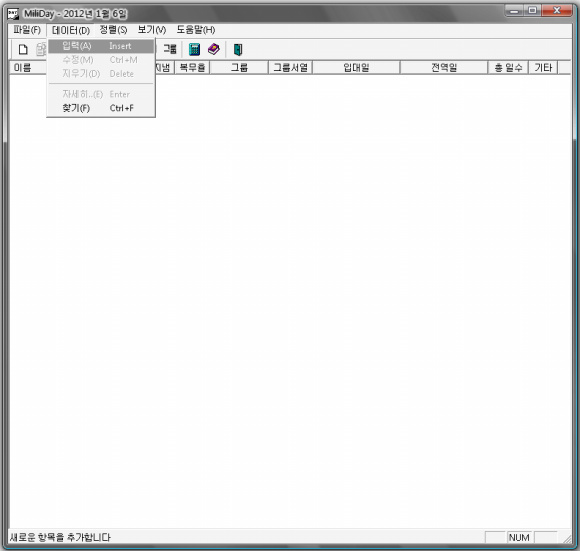
Task: Open the 보기(V) menu
Action: 152,30
